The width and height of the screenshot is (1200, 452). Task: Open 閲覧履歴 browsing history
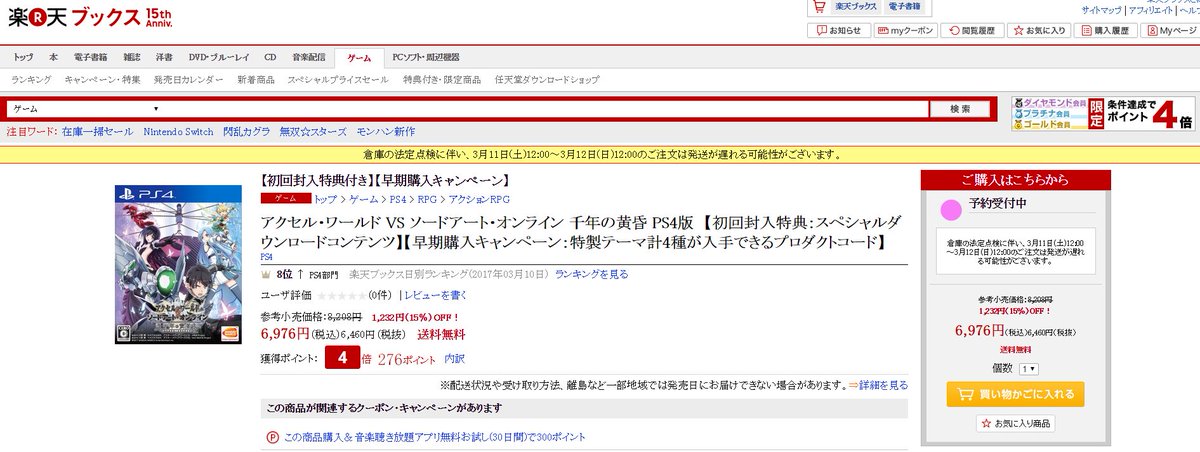coord(971,31)
